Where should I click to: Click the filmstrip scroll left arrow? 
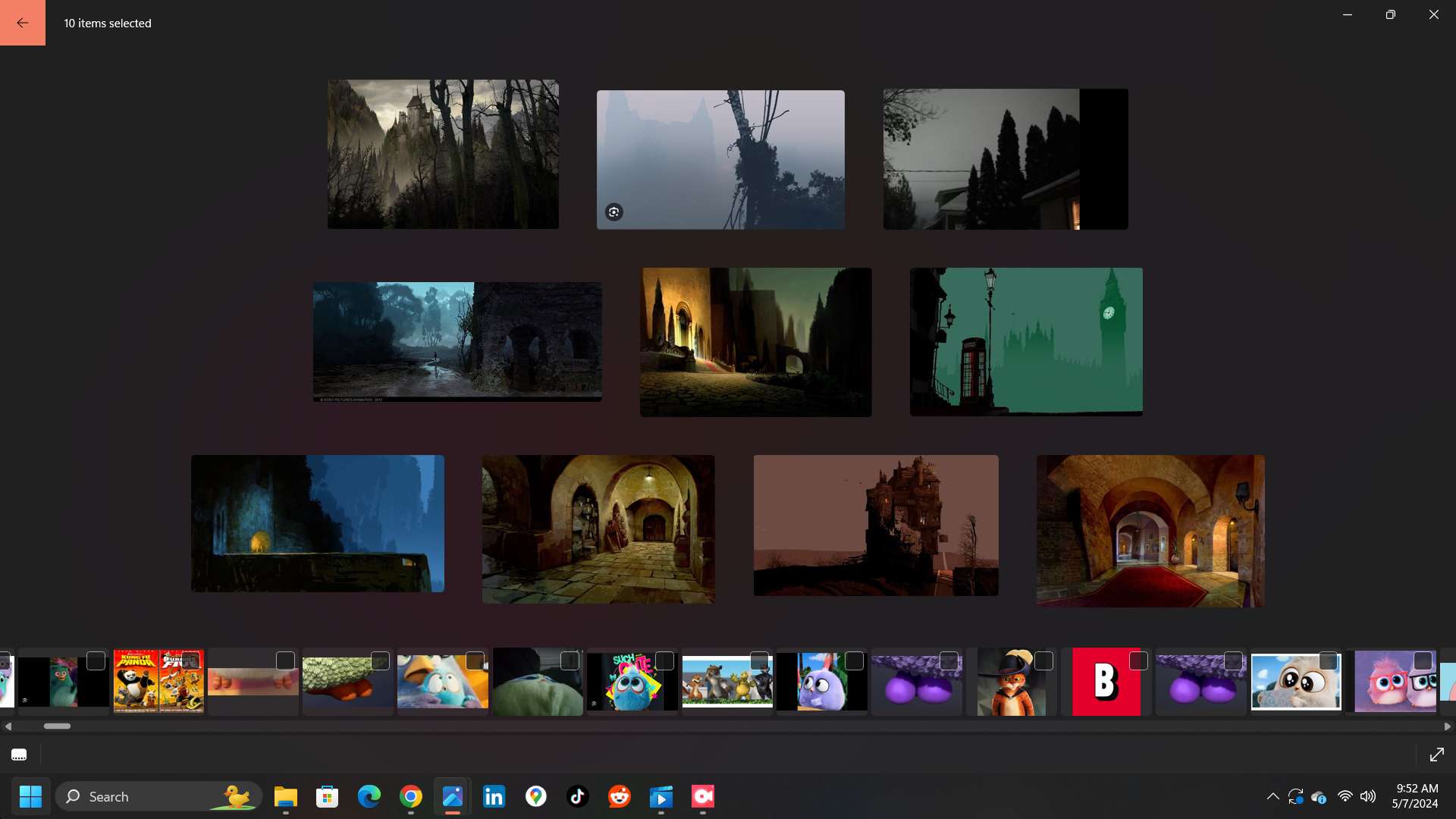(x=8, y=726)
